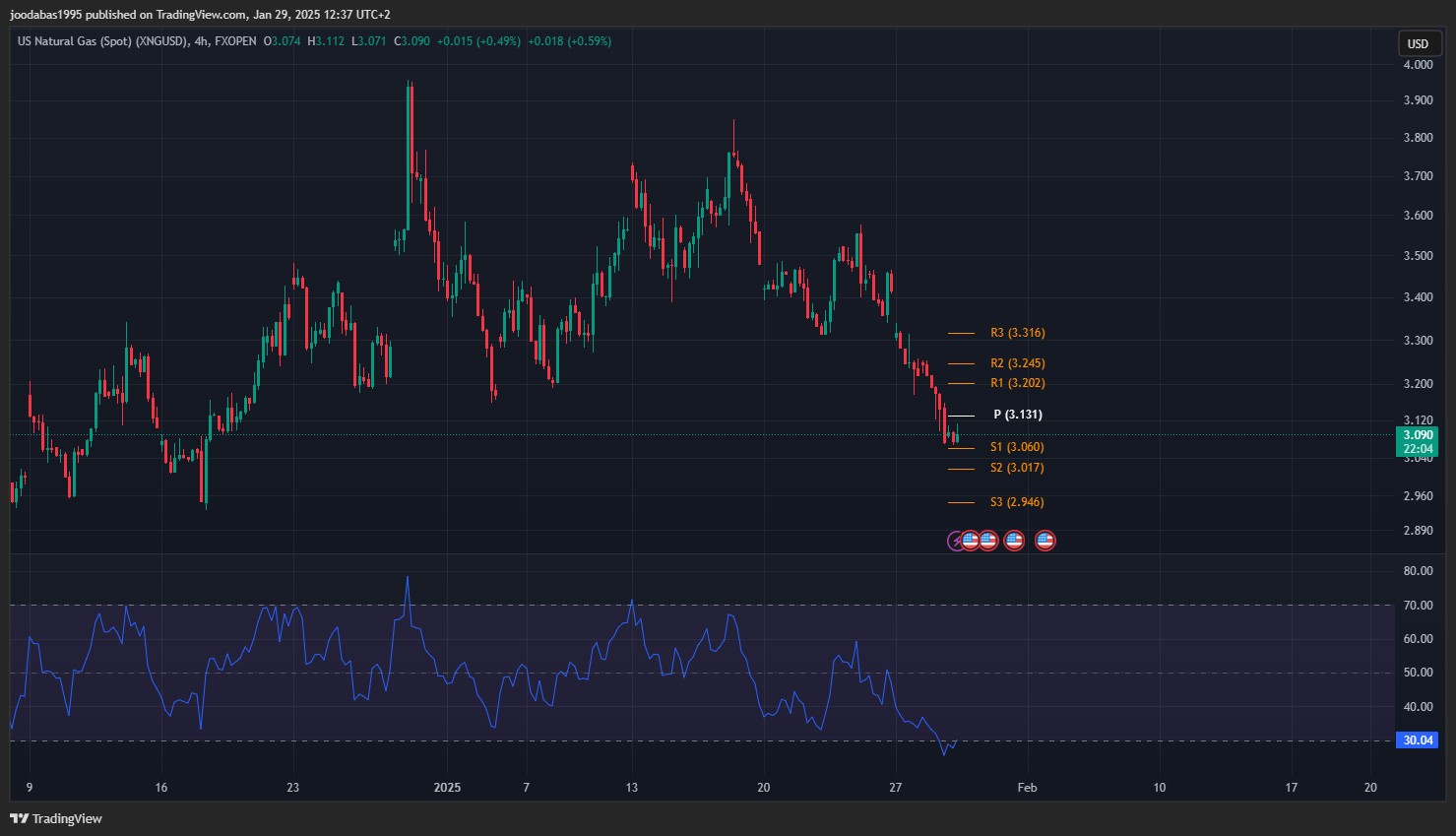The height and width of the screenshot is (836, 1456).
Task: Click the purple lightning bolt event icon
Action: [x=955, y=541]
